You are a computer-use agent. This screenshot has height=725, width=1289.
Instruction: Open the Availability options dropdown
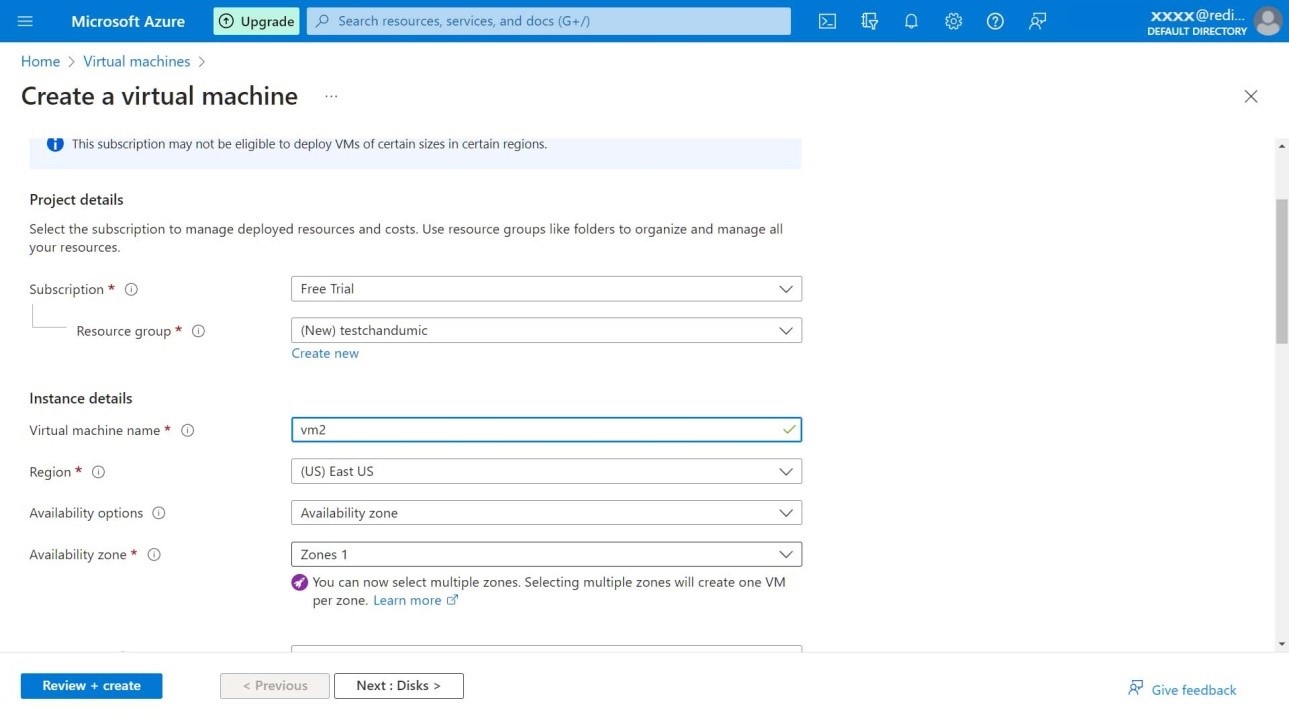tap(546, 513)
